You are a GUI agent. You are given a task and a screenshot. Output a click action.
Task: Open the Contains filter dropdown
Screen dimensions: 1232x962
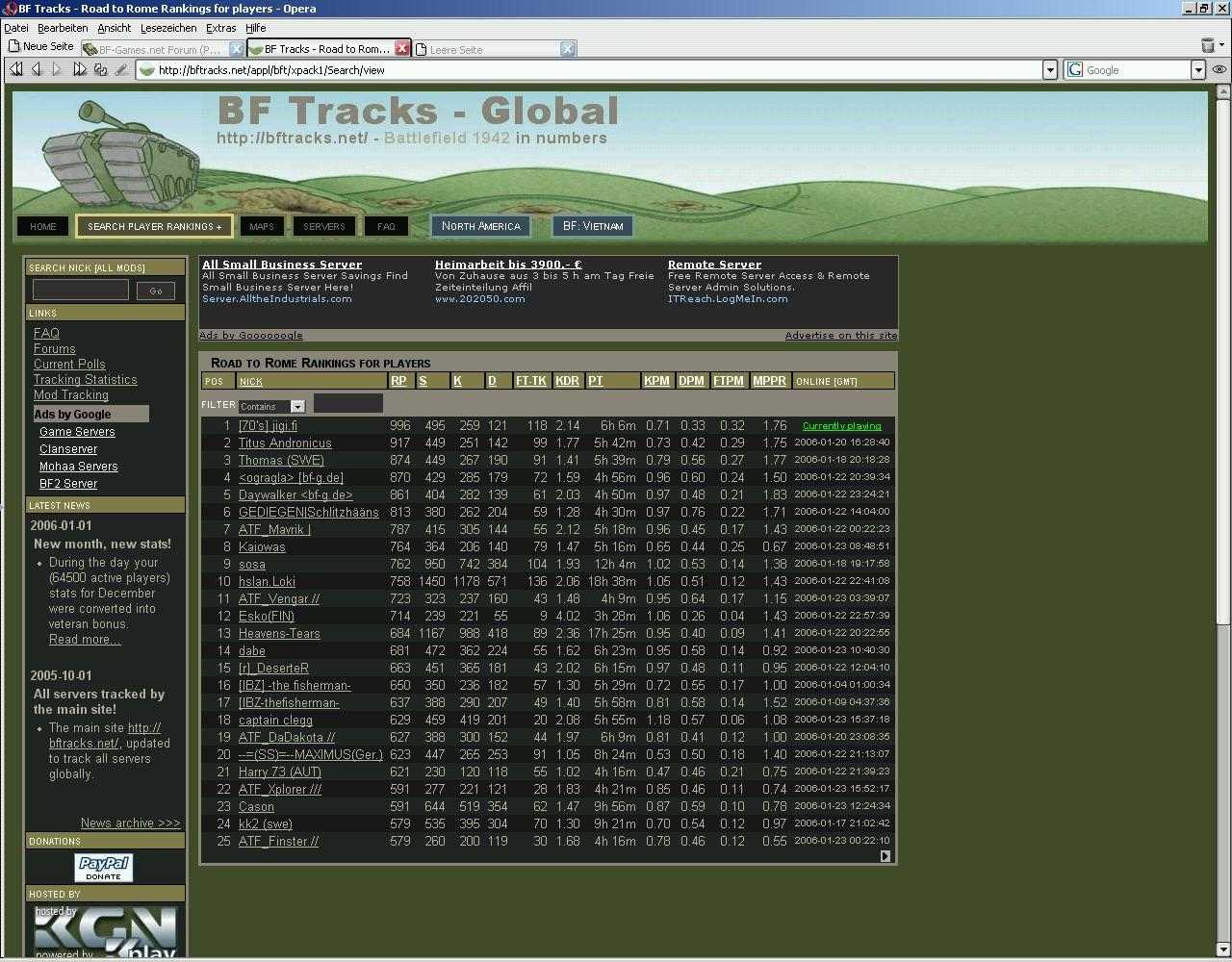click(297, 406)
